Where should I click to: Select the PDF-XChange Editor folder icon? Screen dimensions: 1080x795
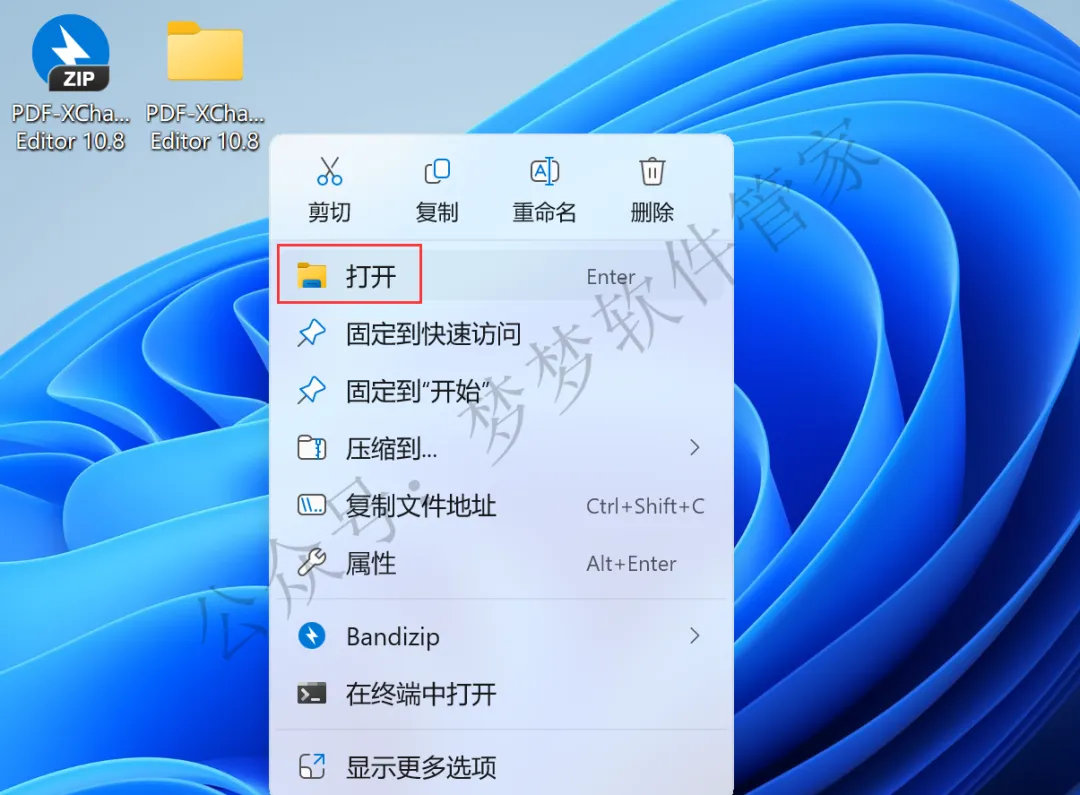205,51
